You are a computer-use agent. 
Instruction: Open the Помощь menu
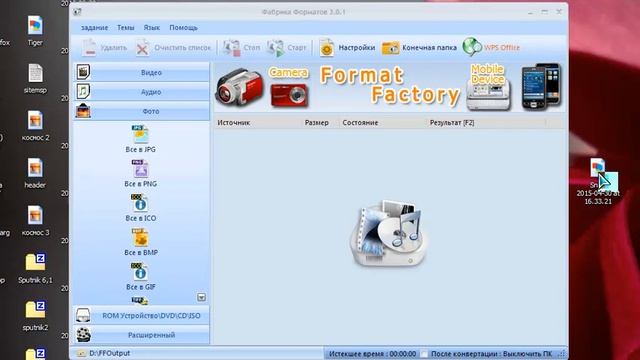click(183, 28)
